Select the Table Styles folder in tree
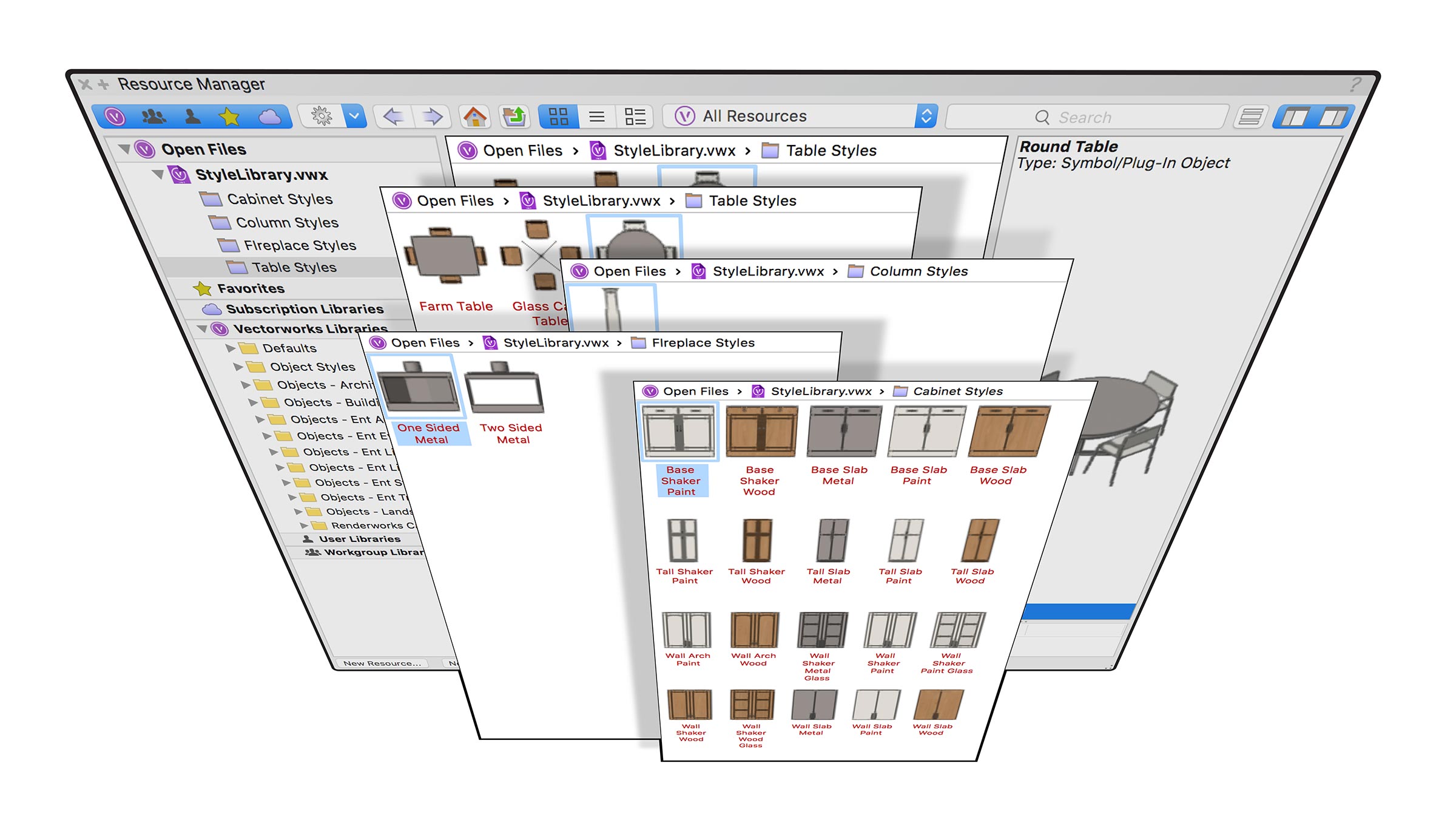Viewport: 1456px width, 817px height. (281, 267)
